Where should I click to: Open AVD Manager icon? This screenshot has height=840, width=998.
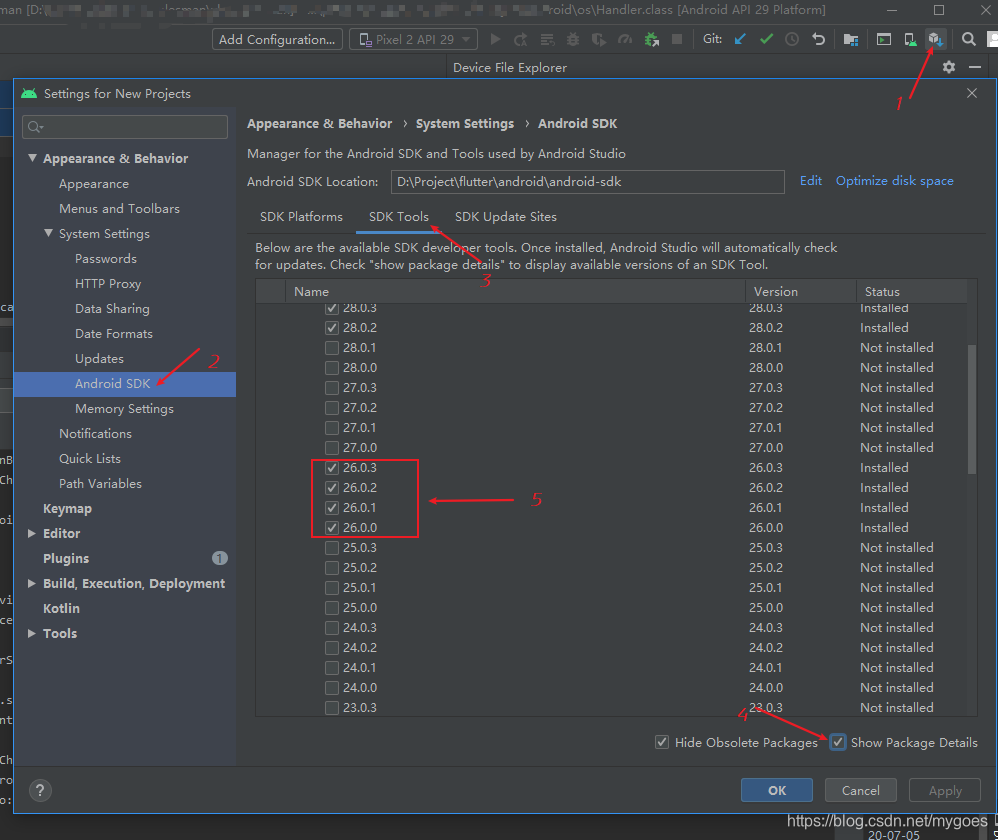pyautogui.click(x=910, y=39)
